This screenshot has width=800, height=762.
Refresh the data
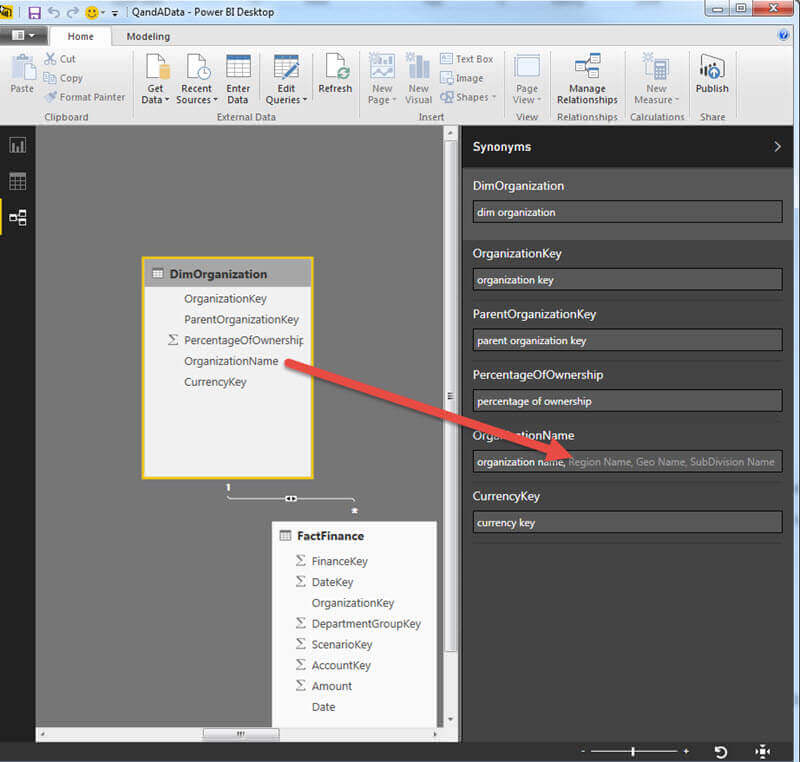click(335, 74)
